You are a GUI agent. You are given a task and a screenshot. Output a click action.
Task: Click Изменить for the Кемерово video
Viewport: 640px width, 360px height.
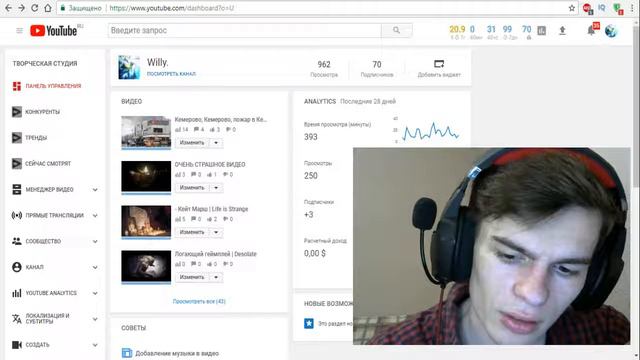pos(192,143)
